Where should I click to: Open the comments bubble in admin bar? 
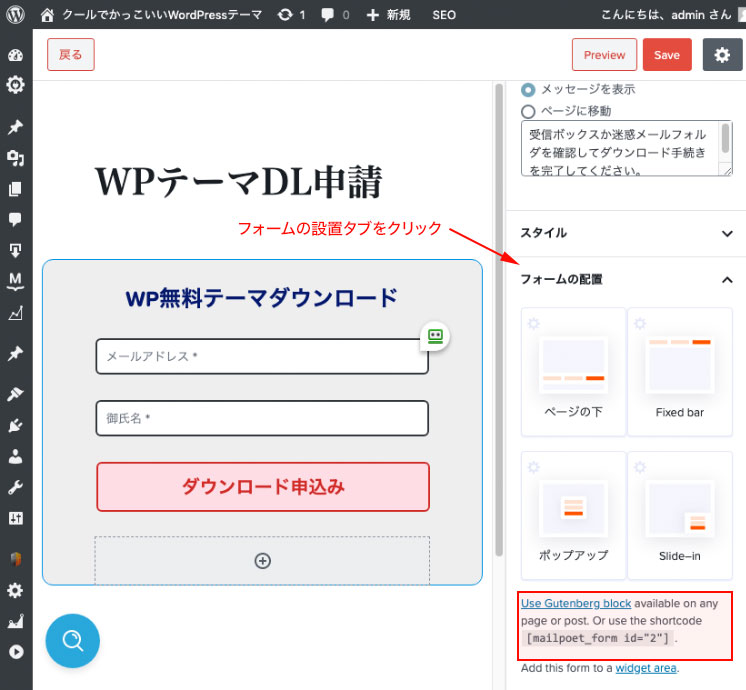coord(335,15)
